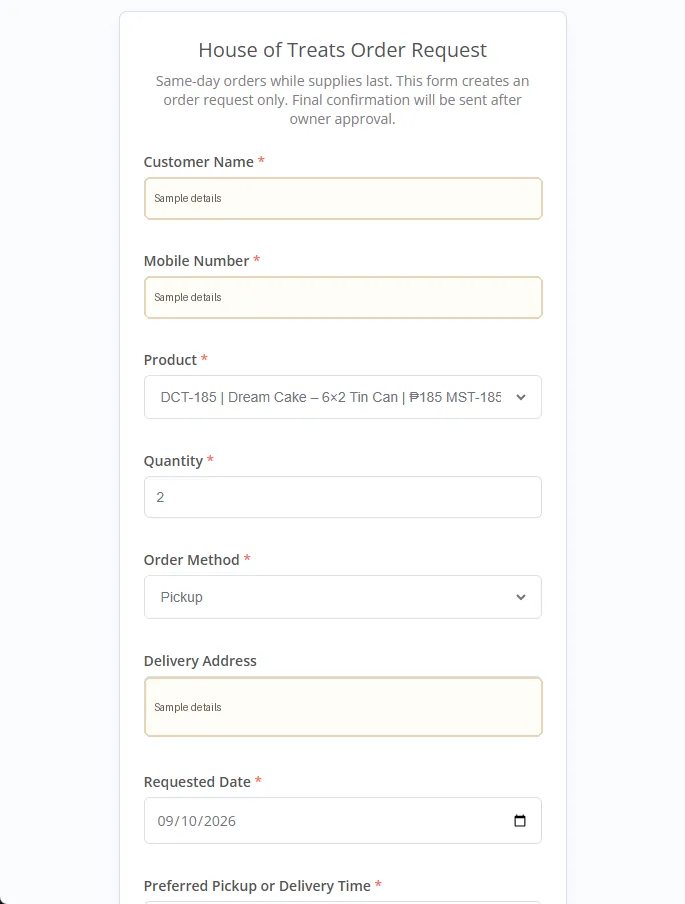The image size is (685, 904).
Task: Click the Preferred Pickup or Delivery Time label
Action: coord(257,886)
